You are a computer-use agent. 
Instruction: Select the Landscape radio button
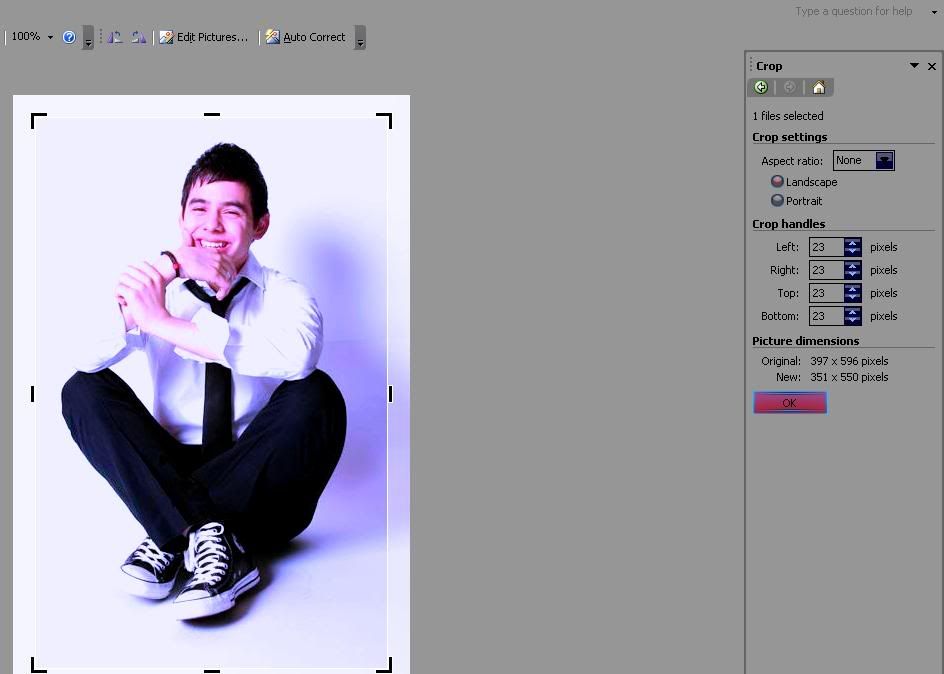[777, 182]
